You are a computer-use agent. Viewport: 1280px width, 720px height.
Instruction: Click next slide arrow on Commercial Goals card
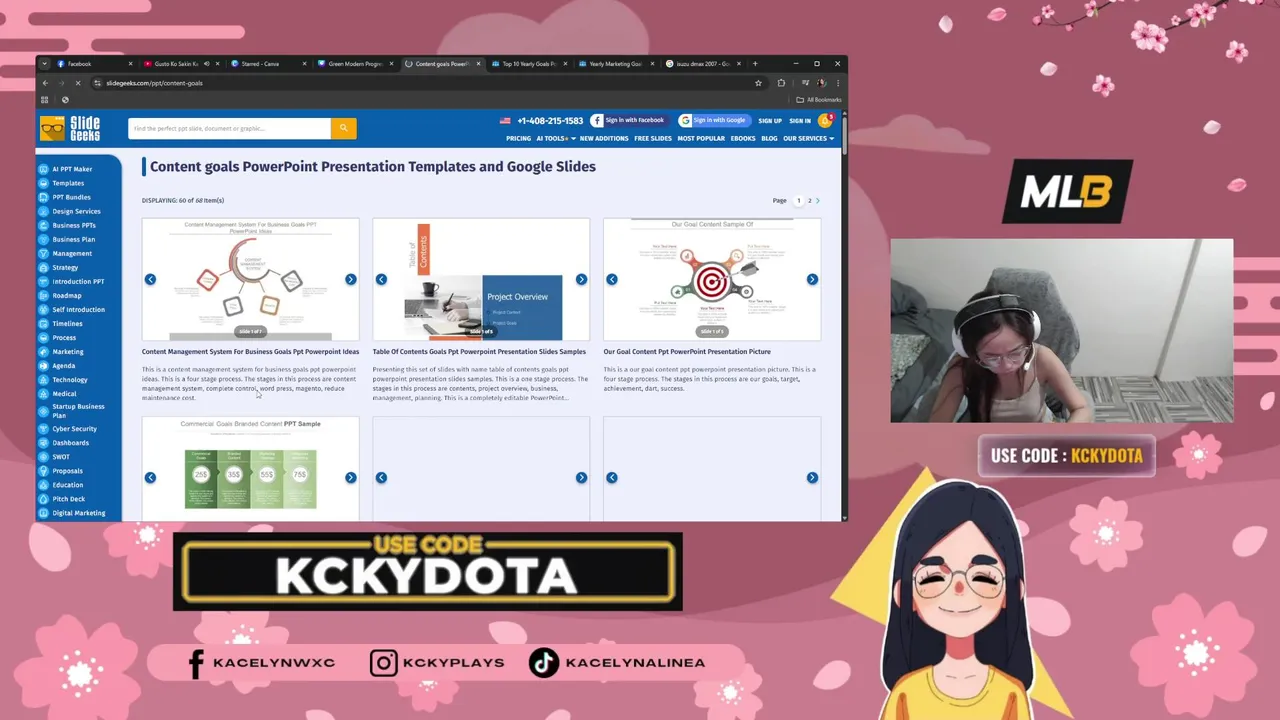tap(350, 477)
